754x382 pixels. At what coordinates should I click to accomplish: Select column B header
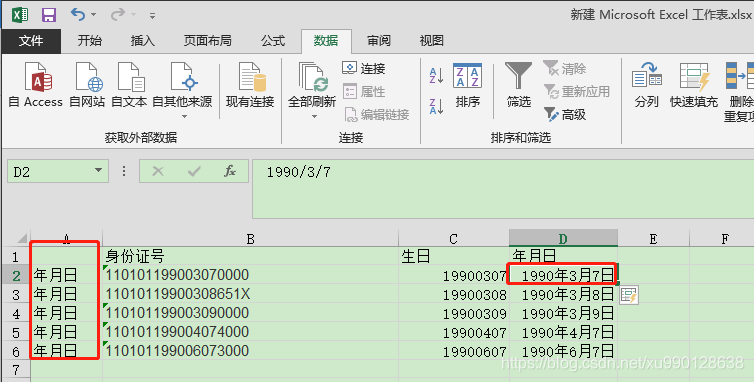(250, 239)
